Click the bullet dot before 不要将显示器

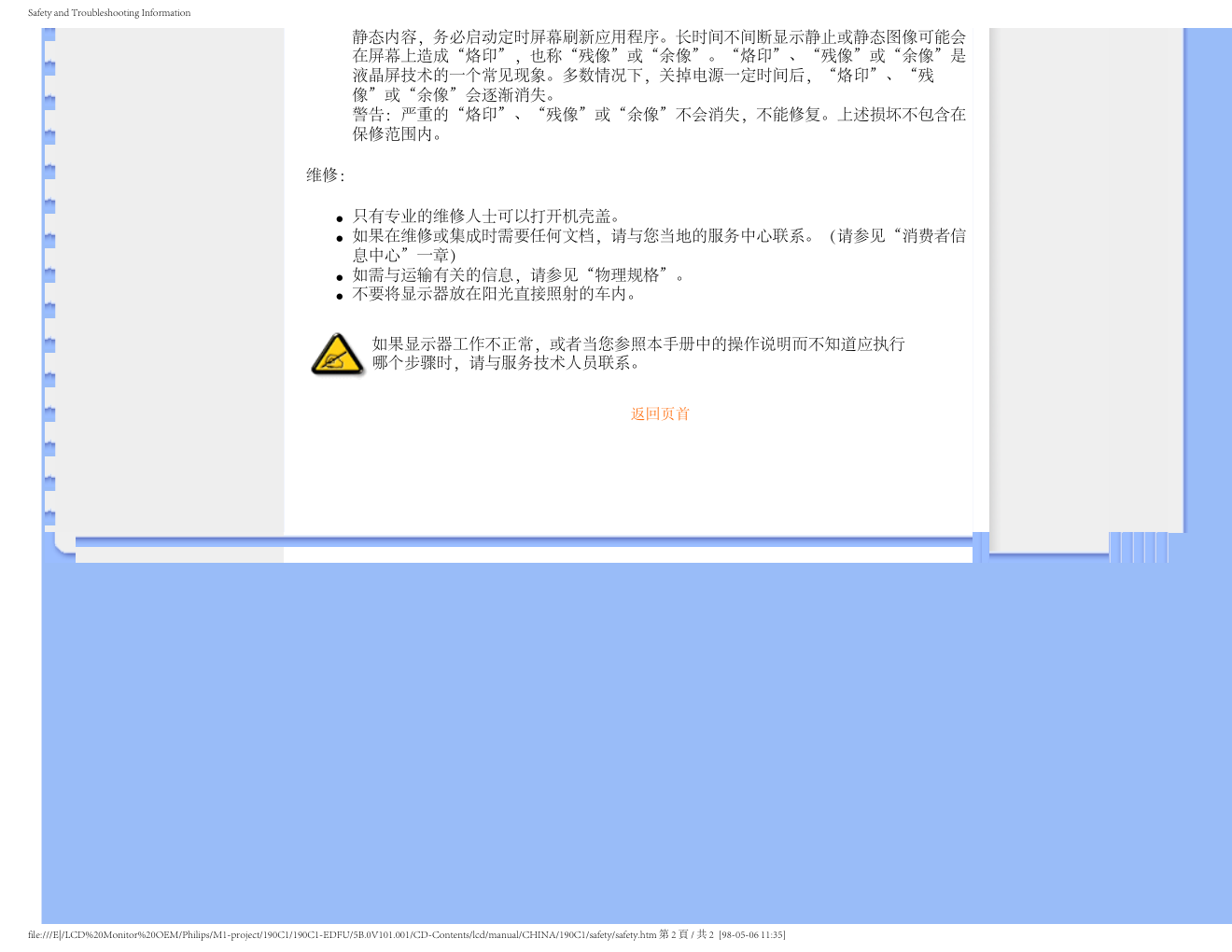341,297
